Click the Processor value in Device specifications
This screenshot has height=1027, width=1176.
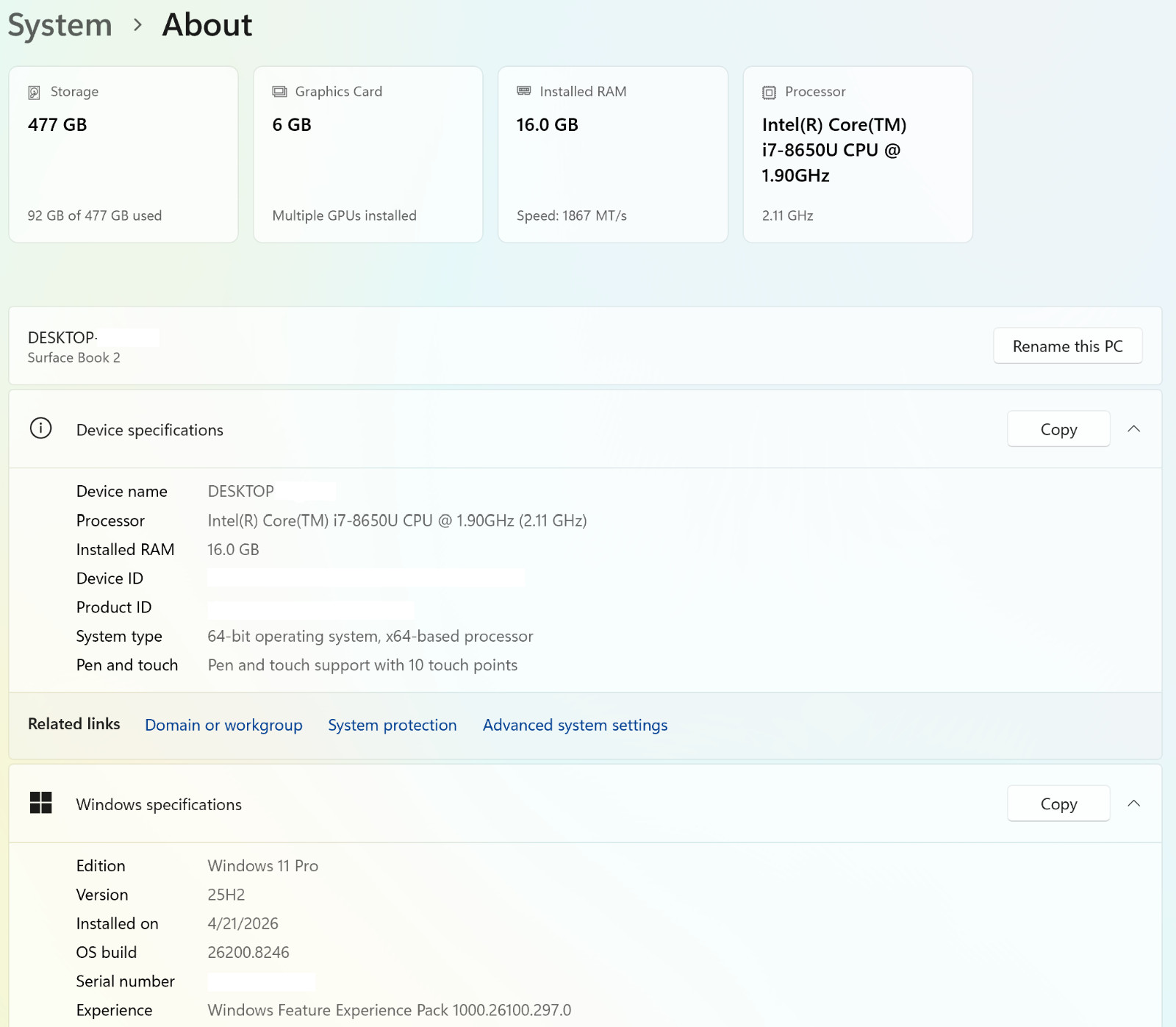click(x=397, y=520)
